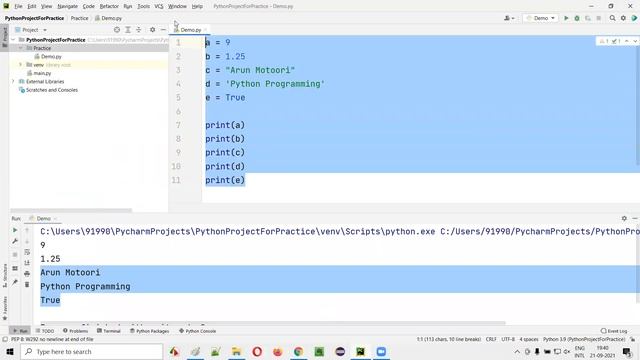Open the Problems tool window
Image resolution: width=640 pixels, height=360 pixels.
(x=76, y=331)
